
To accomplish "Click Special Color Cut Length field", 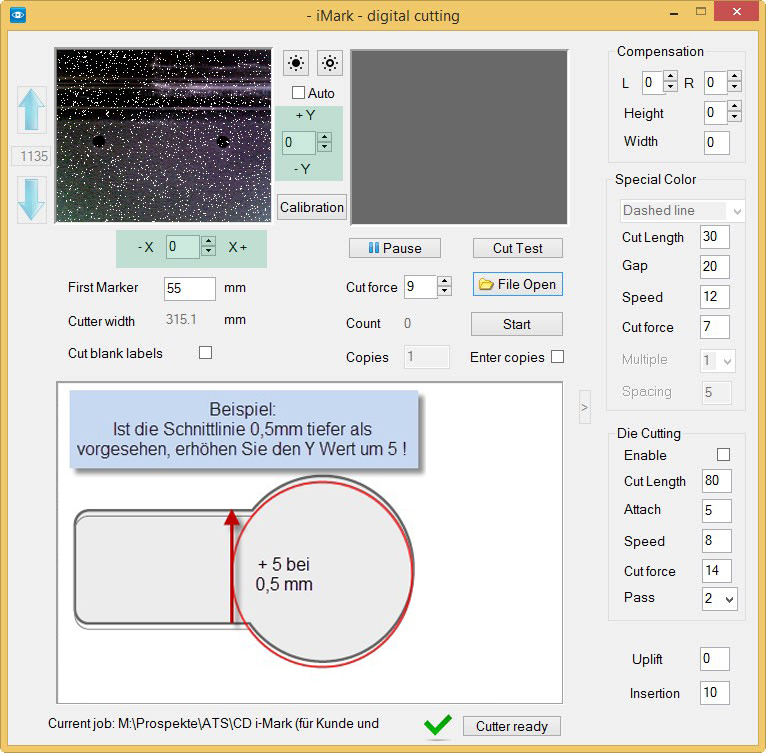I will tap(715, 237).
